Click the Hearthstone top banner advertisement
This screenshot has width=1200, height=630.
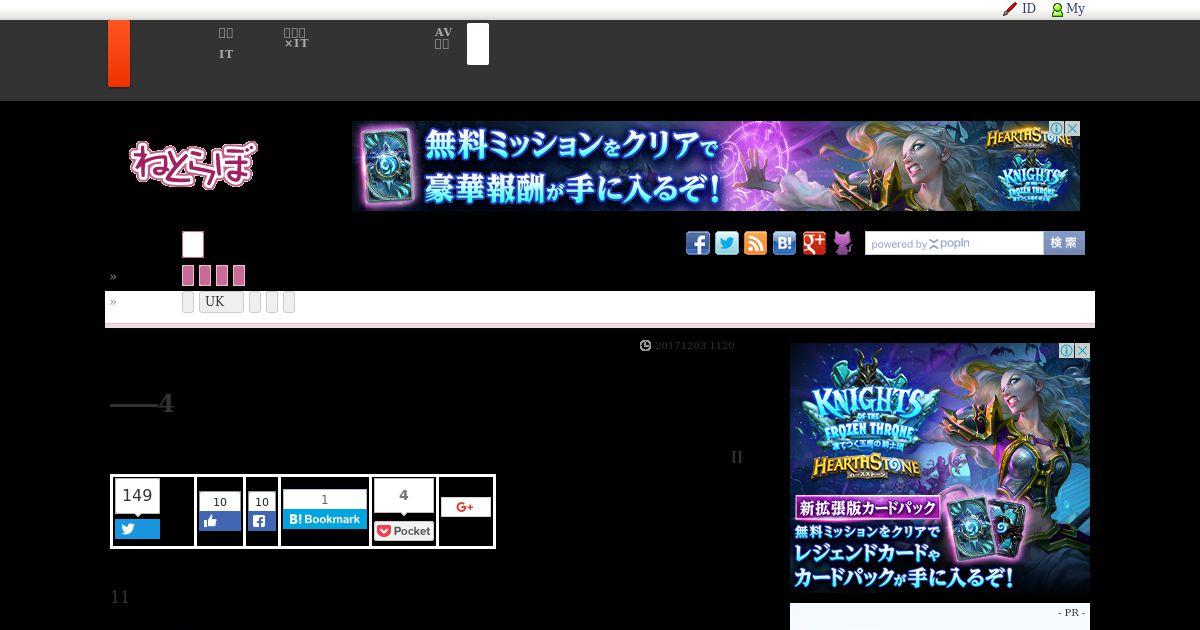(x=716, y=166)
